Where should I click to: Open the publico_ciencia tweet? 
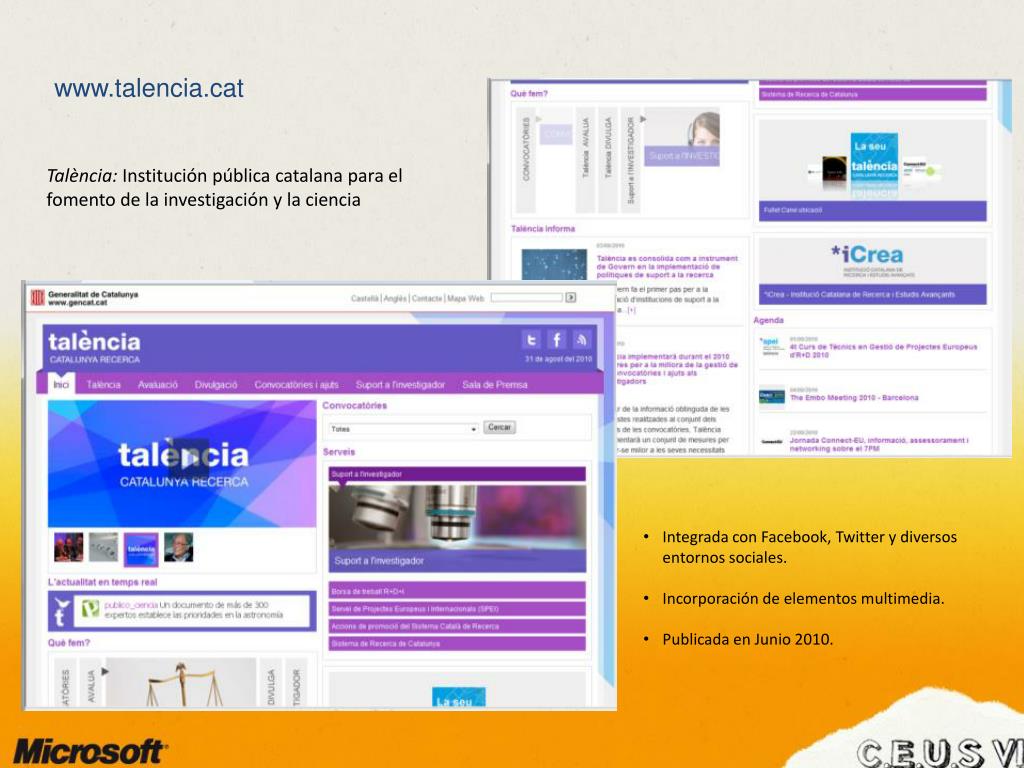coord(193,610)
